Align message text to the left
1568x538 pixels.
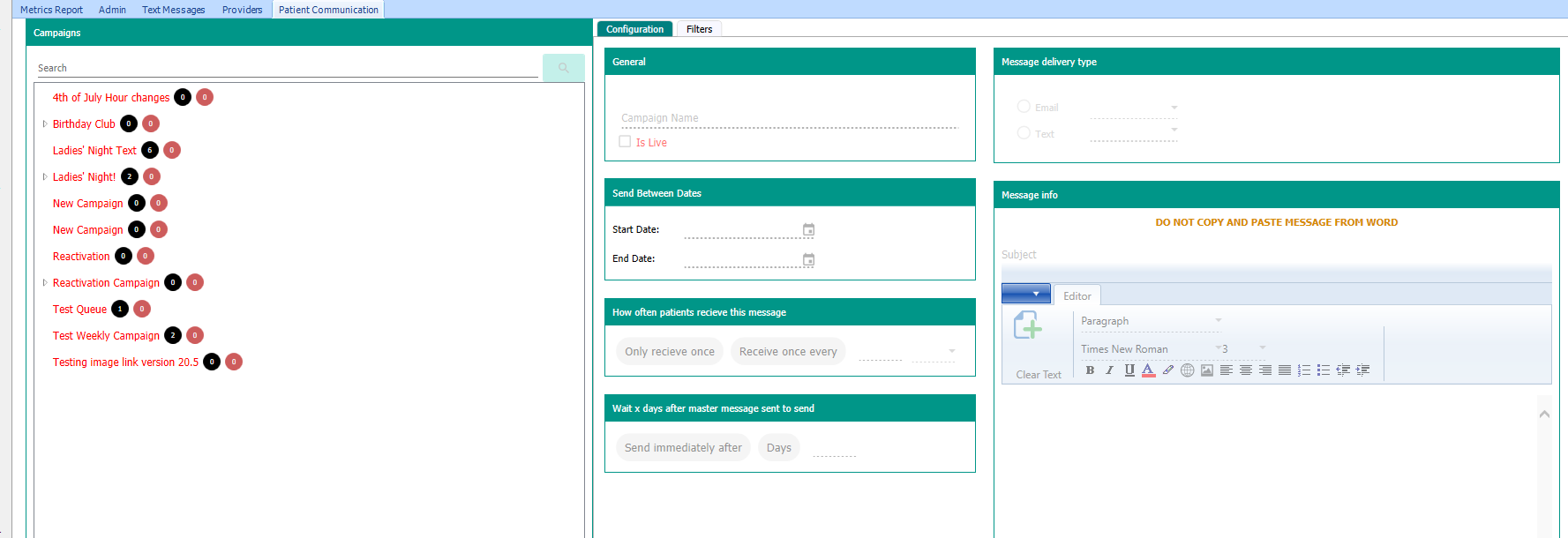coord(1227,370)
